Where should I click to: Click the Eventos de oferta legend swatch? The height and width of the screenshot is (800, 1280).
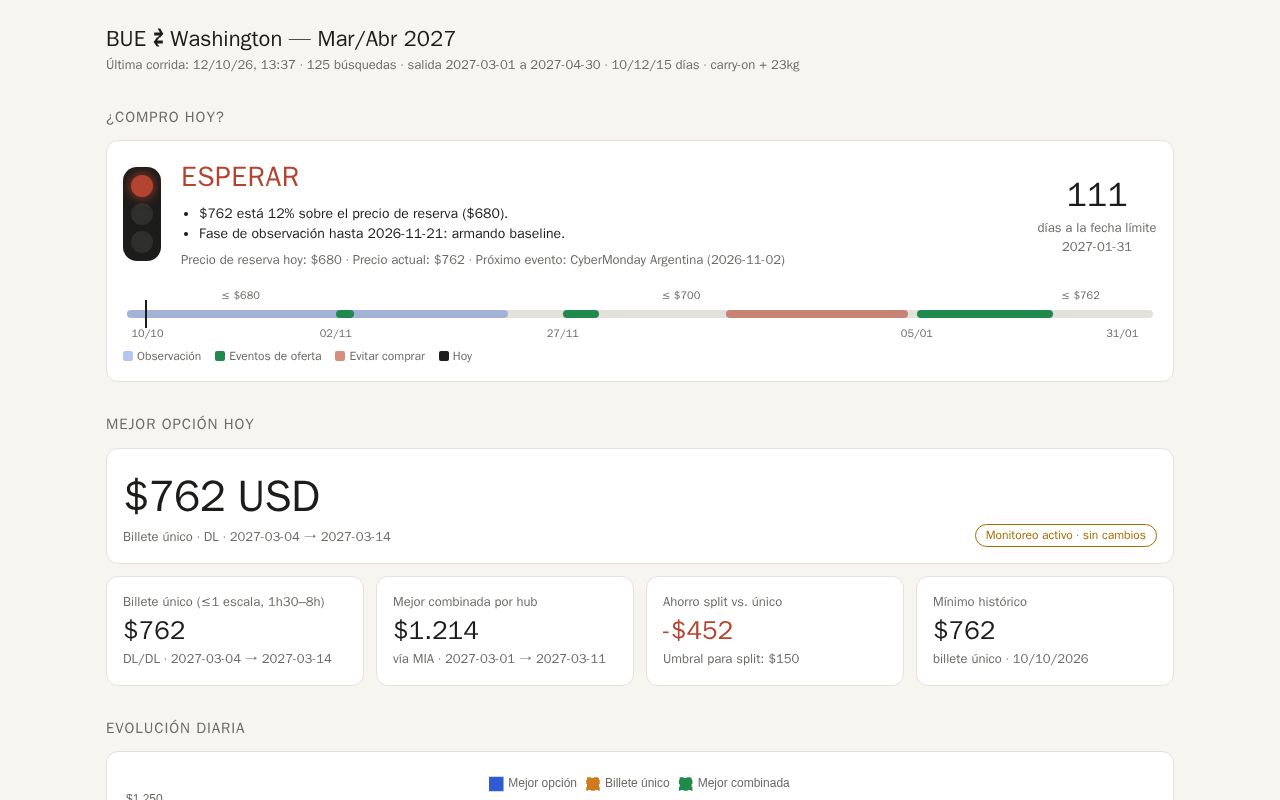[220, 356]
